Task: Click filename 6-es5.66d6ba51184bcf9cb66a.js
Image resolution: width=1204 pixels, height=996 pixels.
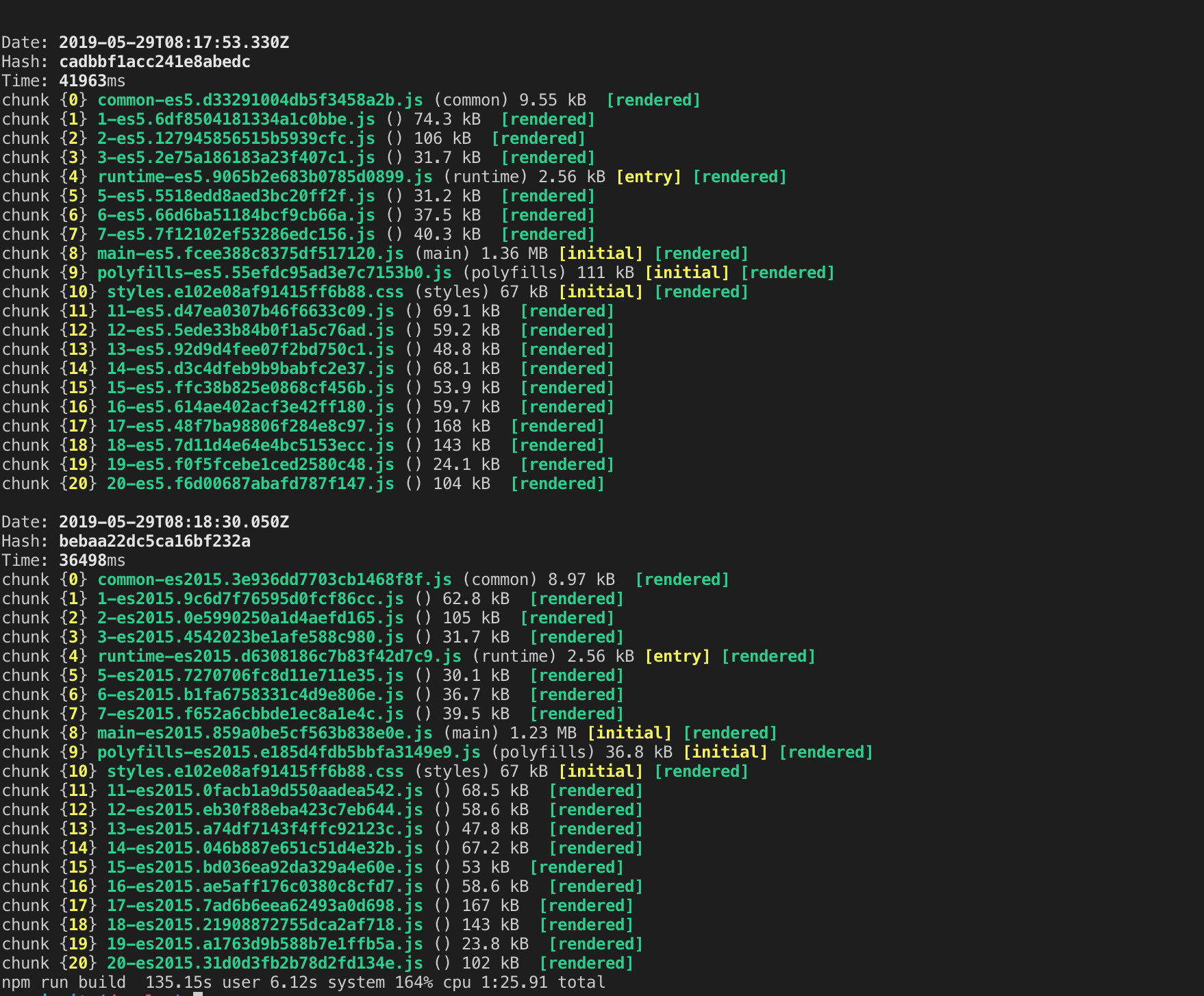Action: [x=236, y=215]
